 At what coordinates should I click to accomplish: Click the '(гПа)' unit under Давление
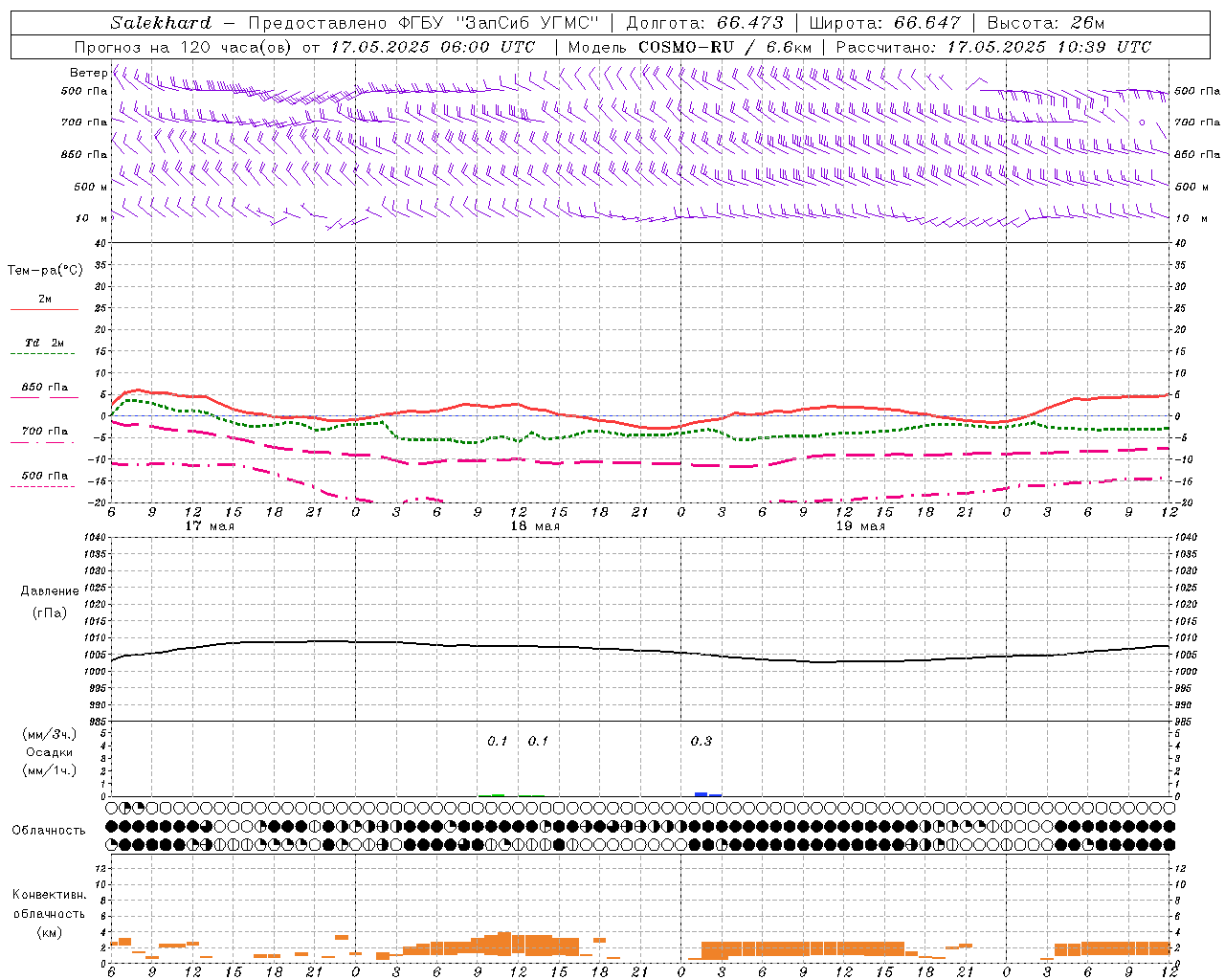coord(50,612)
